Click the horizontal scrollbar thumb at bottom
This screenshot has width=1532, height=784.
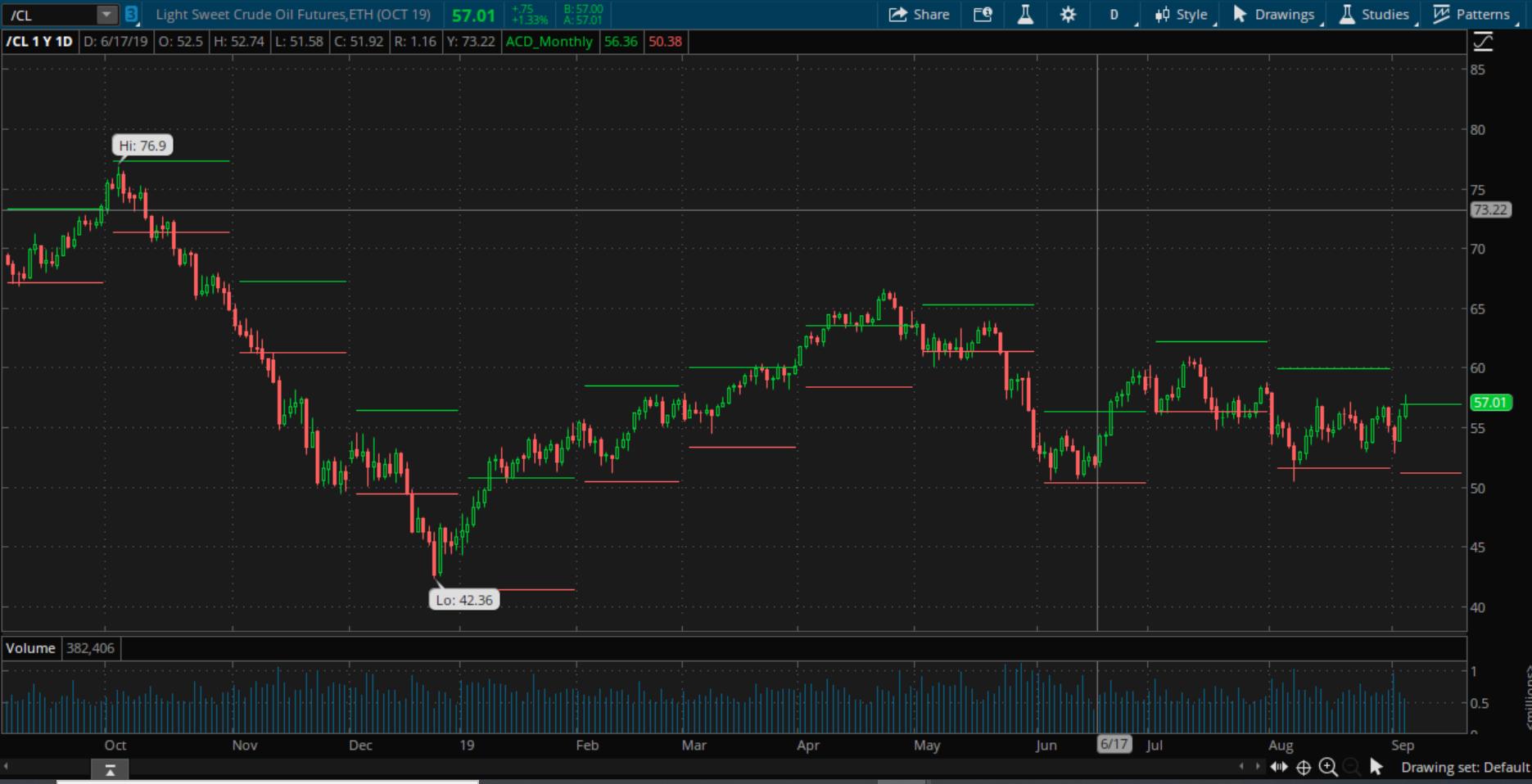point(110,768)
